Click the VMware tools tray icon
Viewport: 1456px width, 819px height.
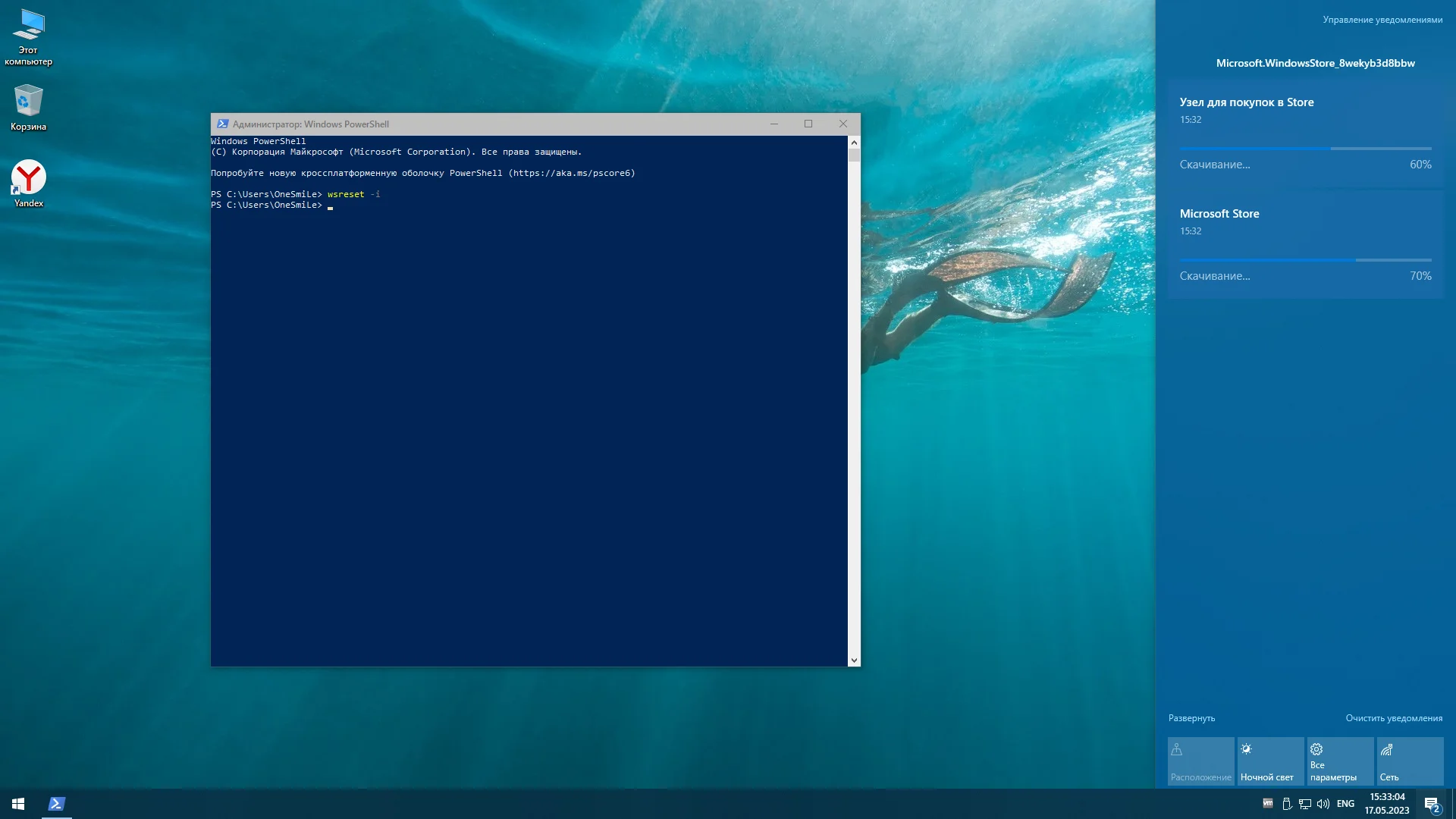pos(1268,804)
